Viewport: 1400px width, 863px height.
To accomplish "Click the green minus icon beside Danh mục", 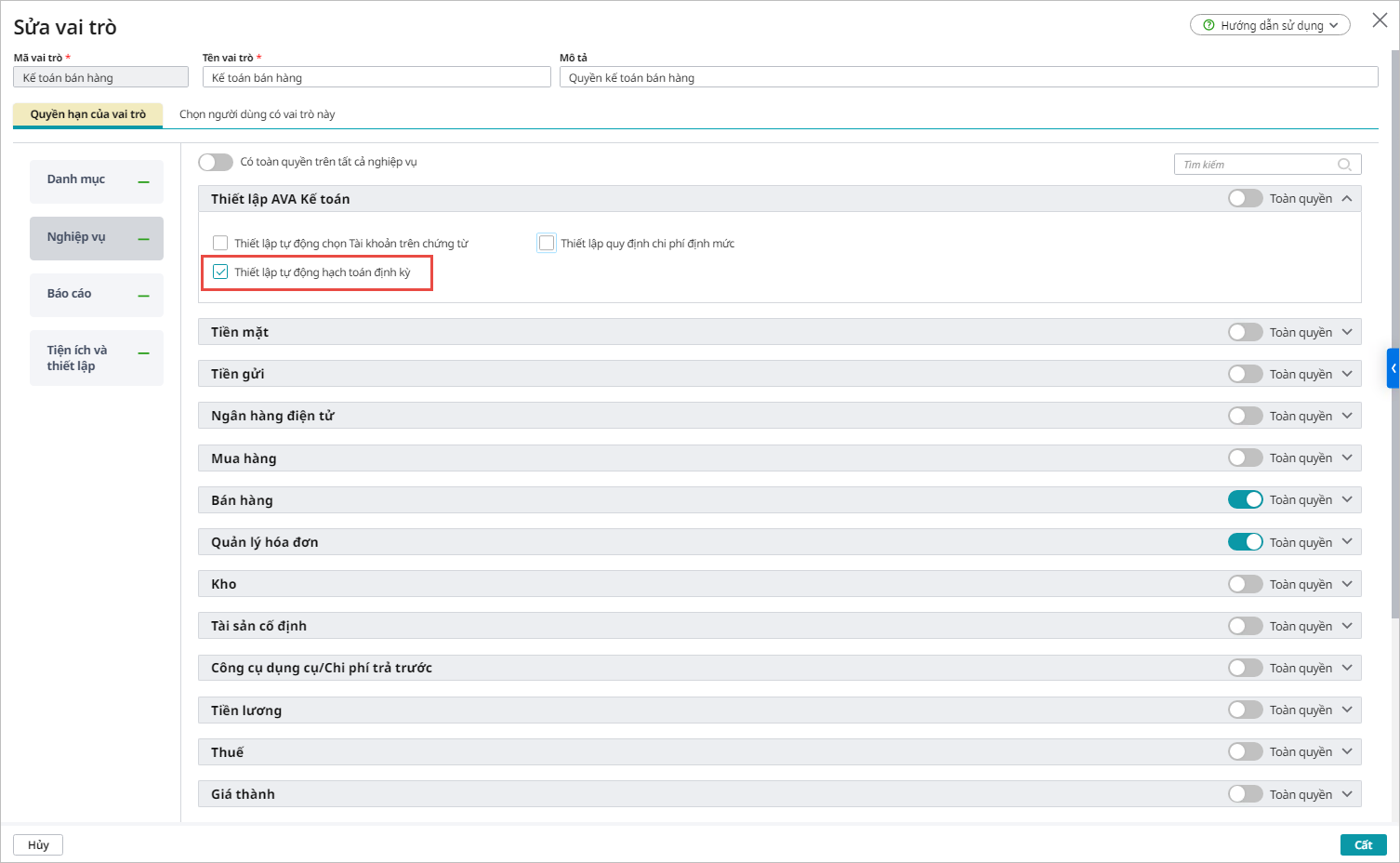I will coord(143,182).
